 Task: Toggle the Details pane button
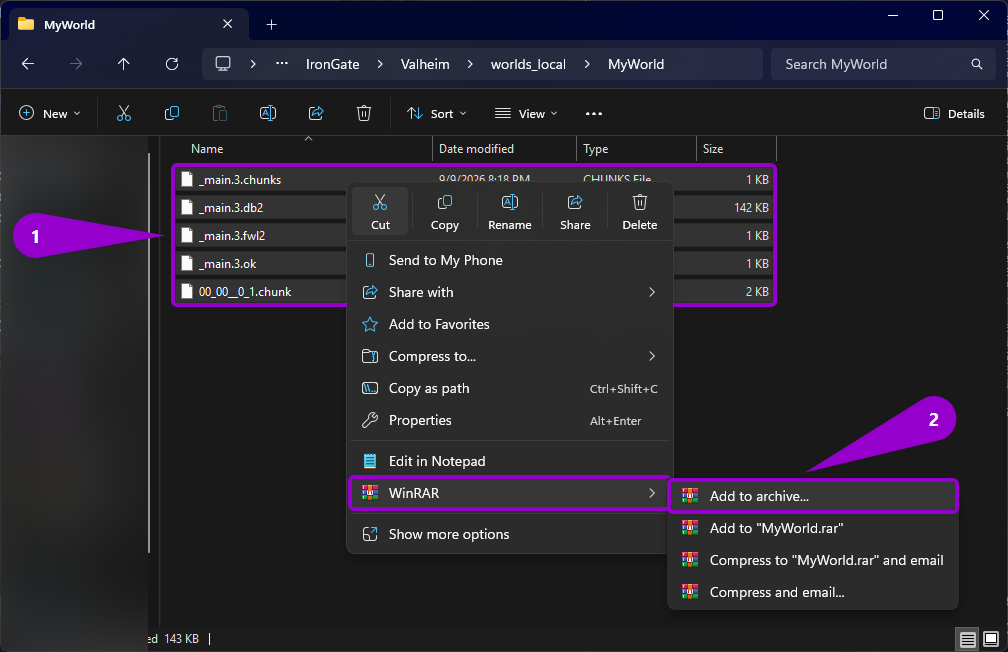pyautogui.click(x=954, y=114)
